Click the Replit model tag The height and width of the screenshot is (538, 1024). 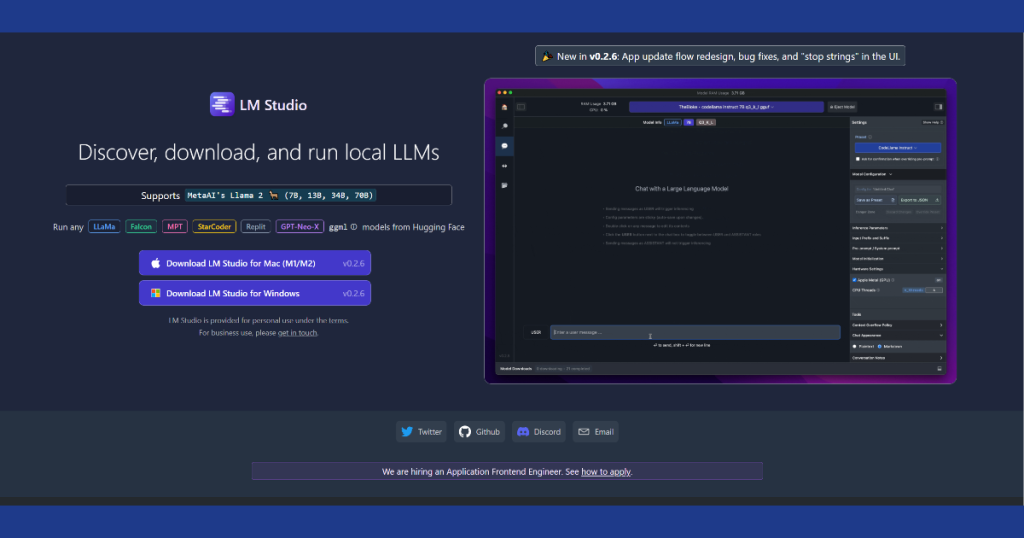coord(256,227)
